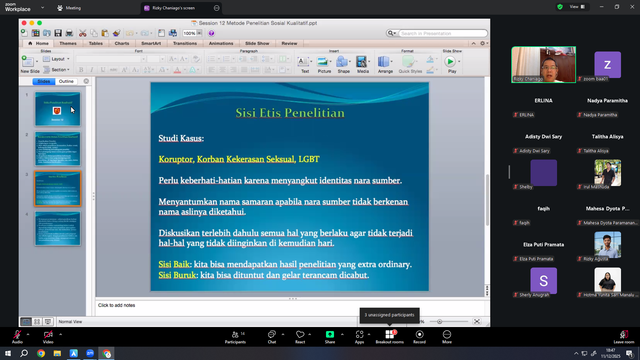Turn on camera with Video button
640x360 pixels.
(48, 337)
